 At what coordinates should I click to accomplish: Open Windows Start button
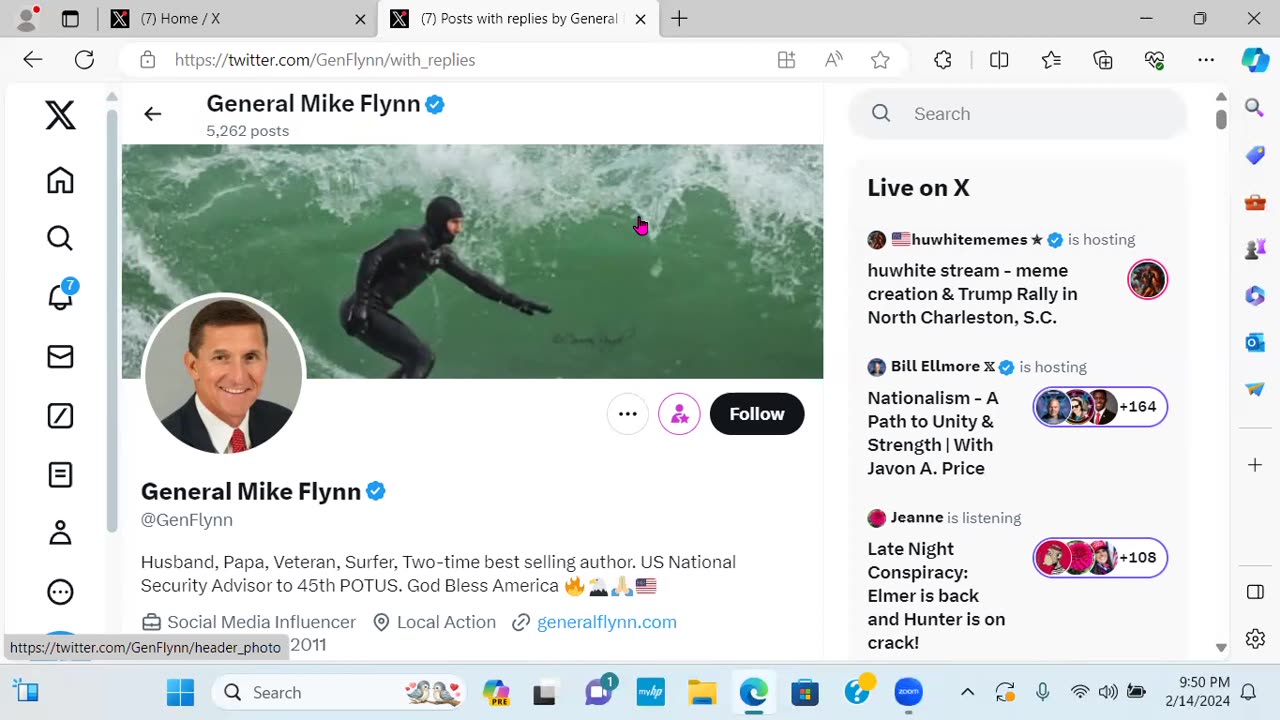click(x=180, y=692)
